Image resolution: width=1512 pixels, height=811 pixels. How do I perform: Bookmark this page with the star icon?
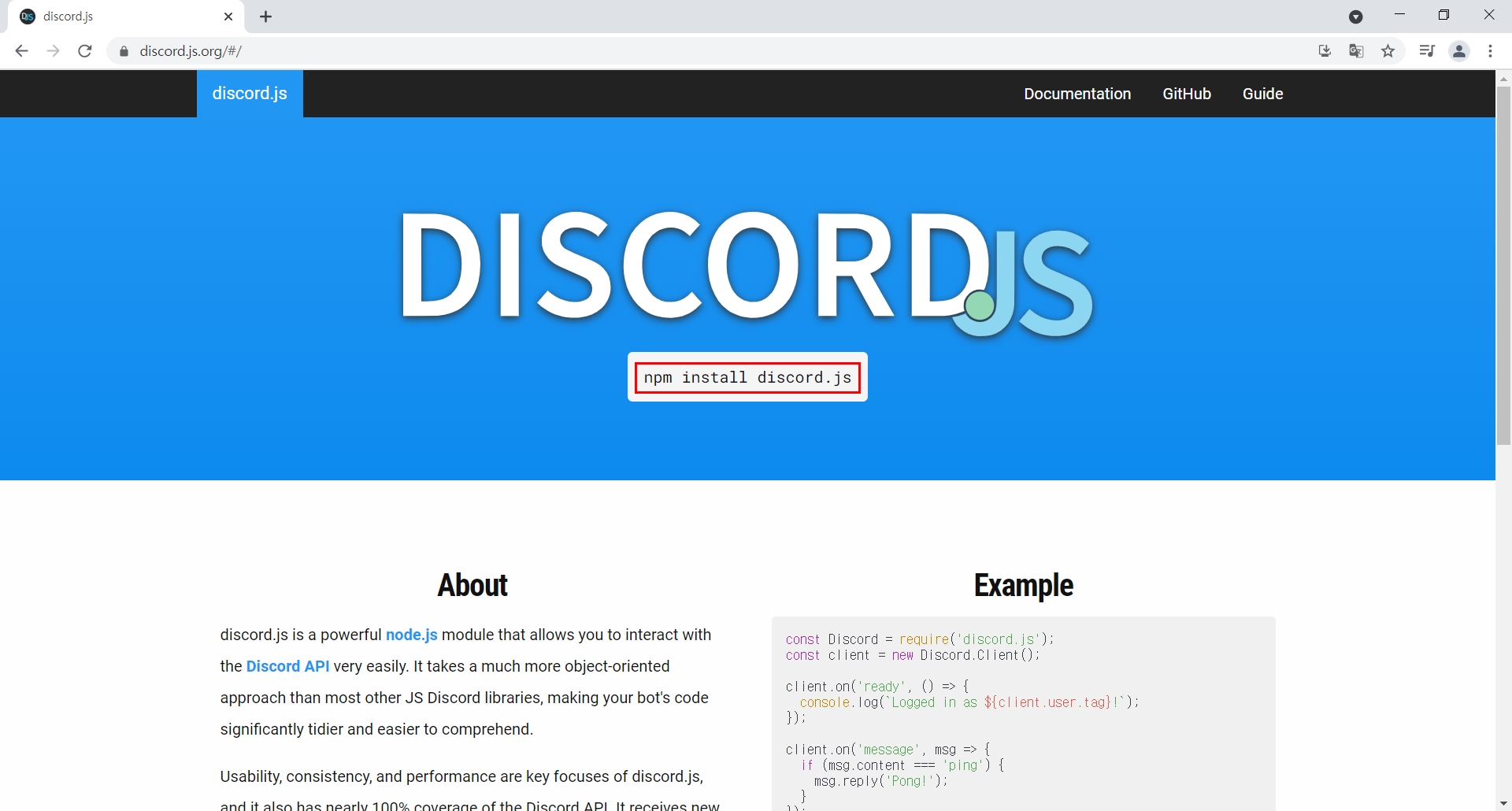[x=1388, y=51]
